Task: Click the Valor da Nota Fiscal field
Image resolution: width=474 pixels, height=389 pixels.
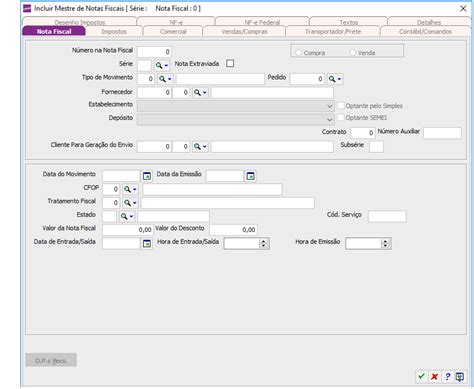Action: 127,230
